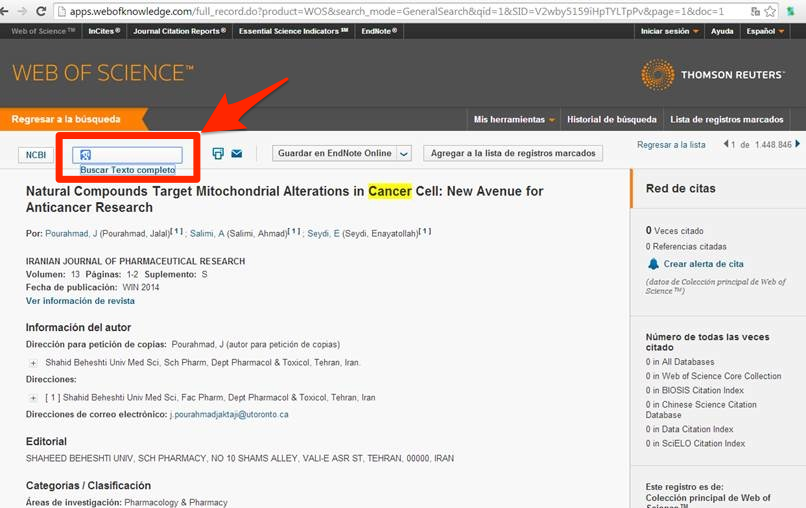Open the Web of Science top tab
806x508 pixels.
click(43, 31)
